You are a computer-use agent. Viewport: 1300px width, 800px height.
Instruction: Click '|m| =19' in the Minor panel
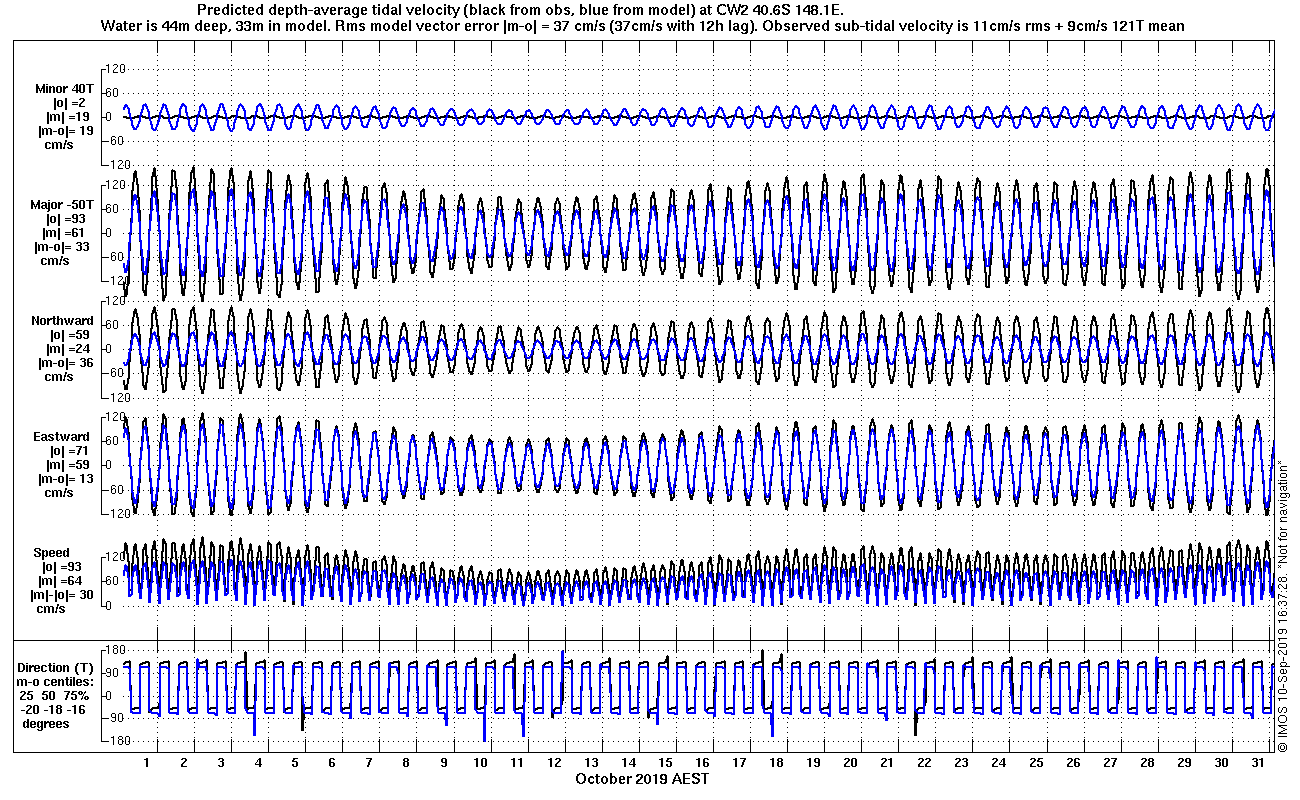pos(70,117)
